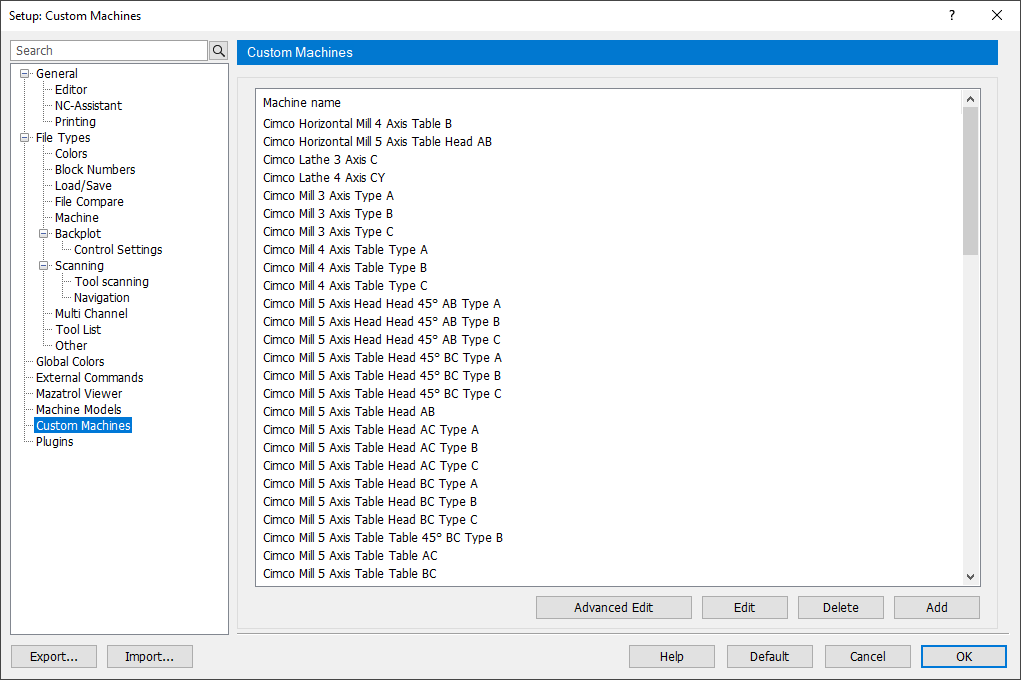The height and width of the screenshot is (680, 1021).
Task: Open the Colors settings page
Action: click(70, 153)
